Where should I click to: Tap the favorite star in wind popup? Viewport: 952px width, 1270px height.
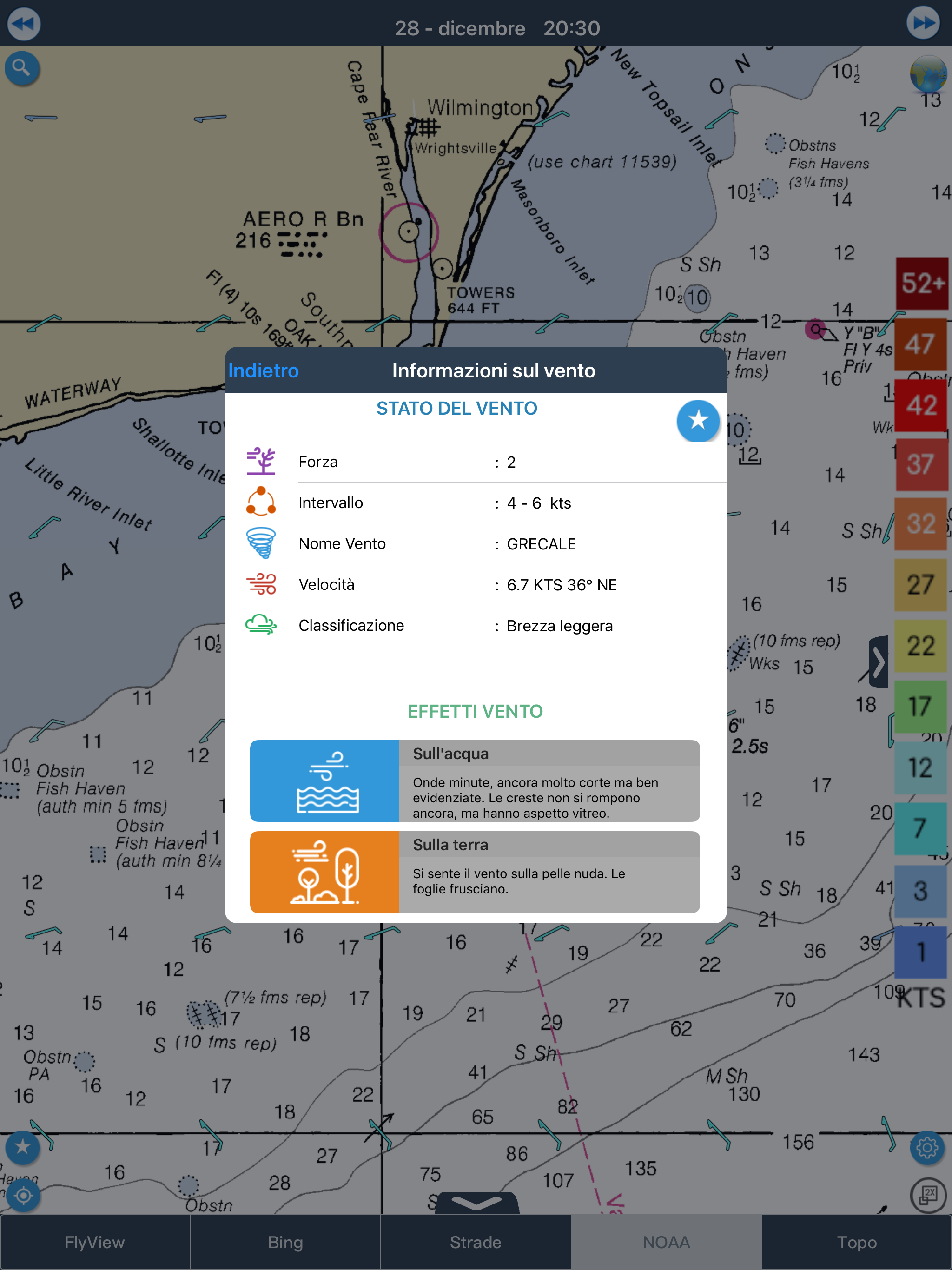tap(698, 420)
